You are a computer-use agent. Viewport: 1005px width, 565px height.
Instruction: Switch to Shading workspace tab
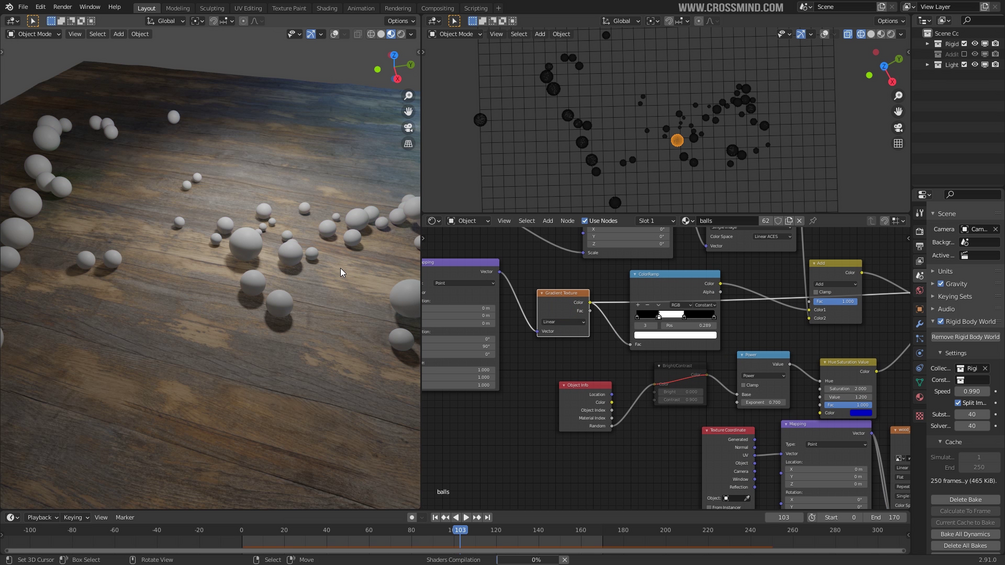point(326,8)
